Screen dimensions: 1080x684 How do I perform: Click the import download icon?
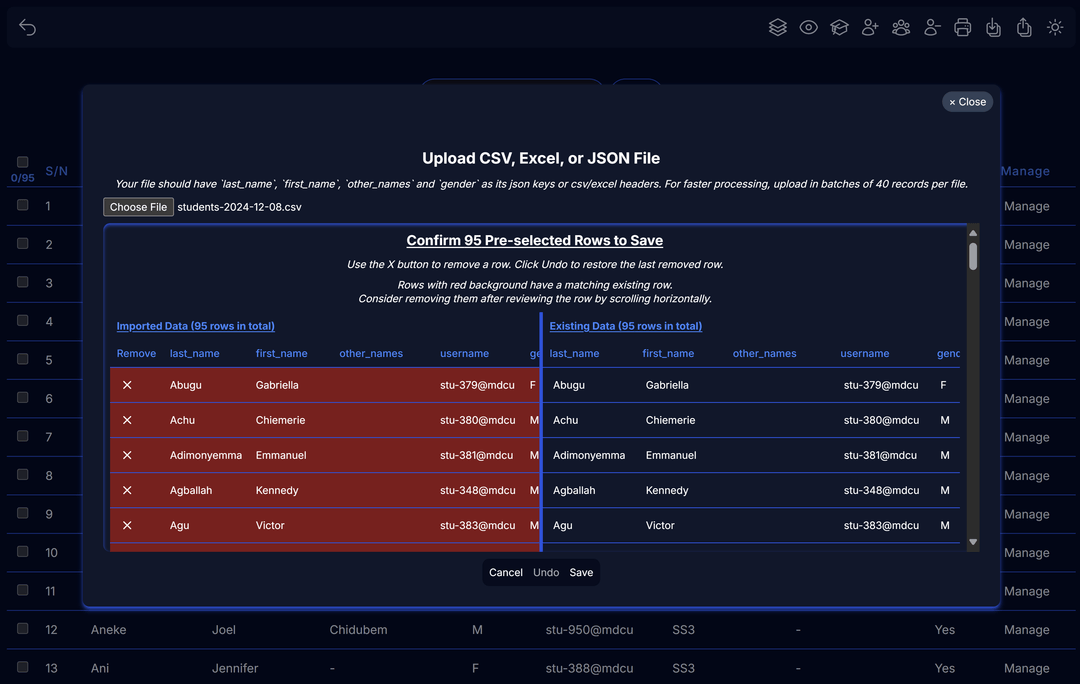point(993,28)
